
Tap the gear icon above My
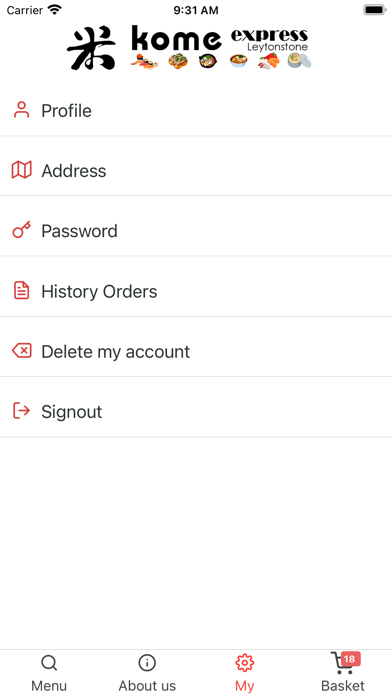(245, 663)
